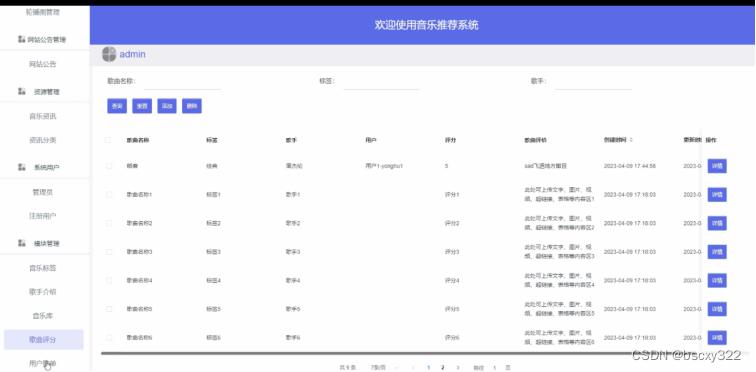Select page 1 in pagination
This screenshot has width=756, height=372.
click(x=428, y=367)
